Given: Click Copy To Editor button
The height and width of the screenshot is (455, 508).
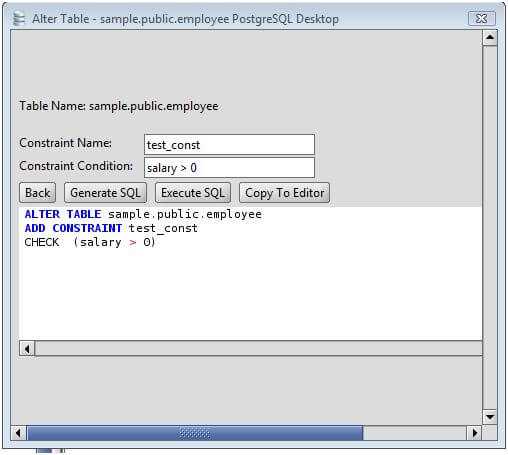Looking at the screenshot, I should [284, 193].
